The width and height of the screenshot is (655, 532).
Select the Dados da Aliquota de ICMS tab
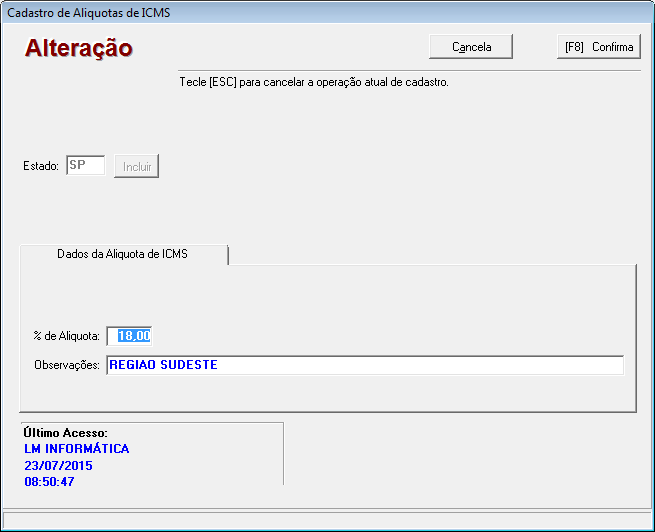tap(123, 254)
